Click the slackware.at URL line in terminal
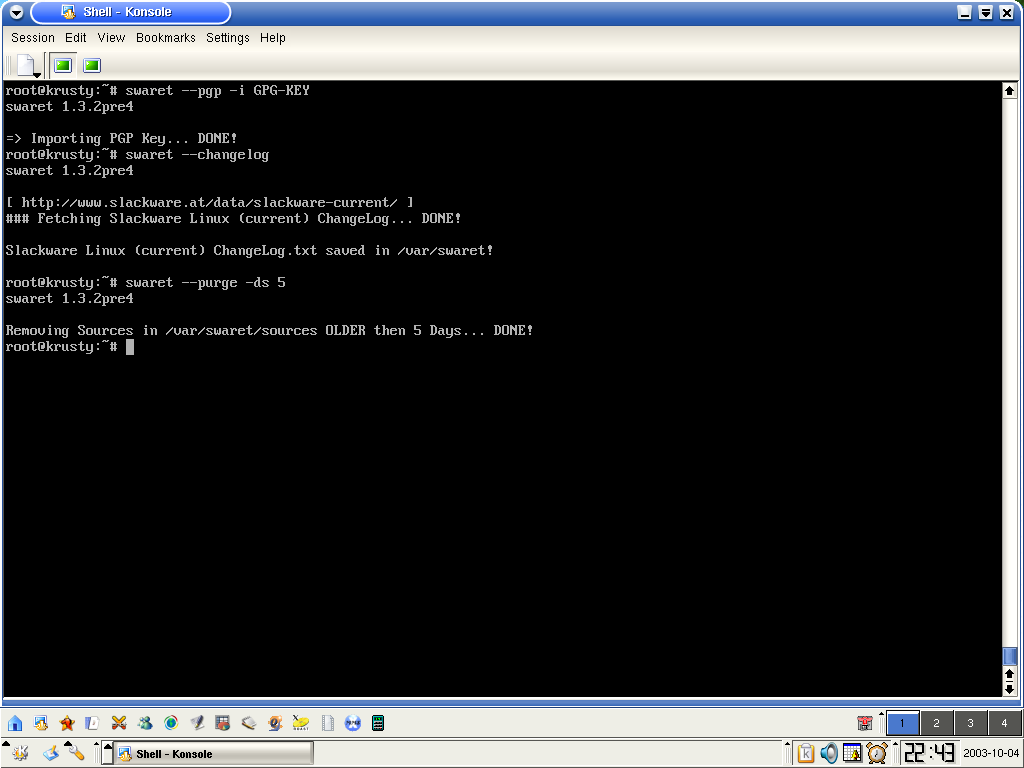 [x=210, y=202]
